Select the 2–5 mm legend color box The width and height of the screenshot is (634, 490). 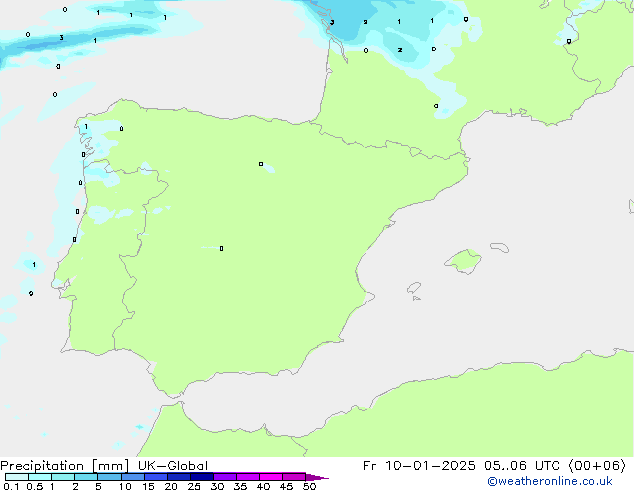(86, 477)
